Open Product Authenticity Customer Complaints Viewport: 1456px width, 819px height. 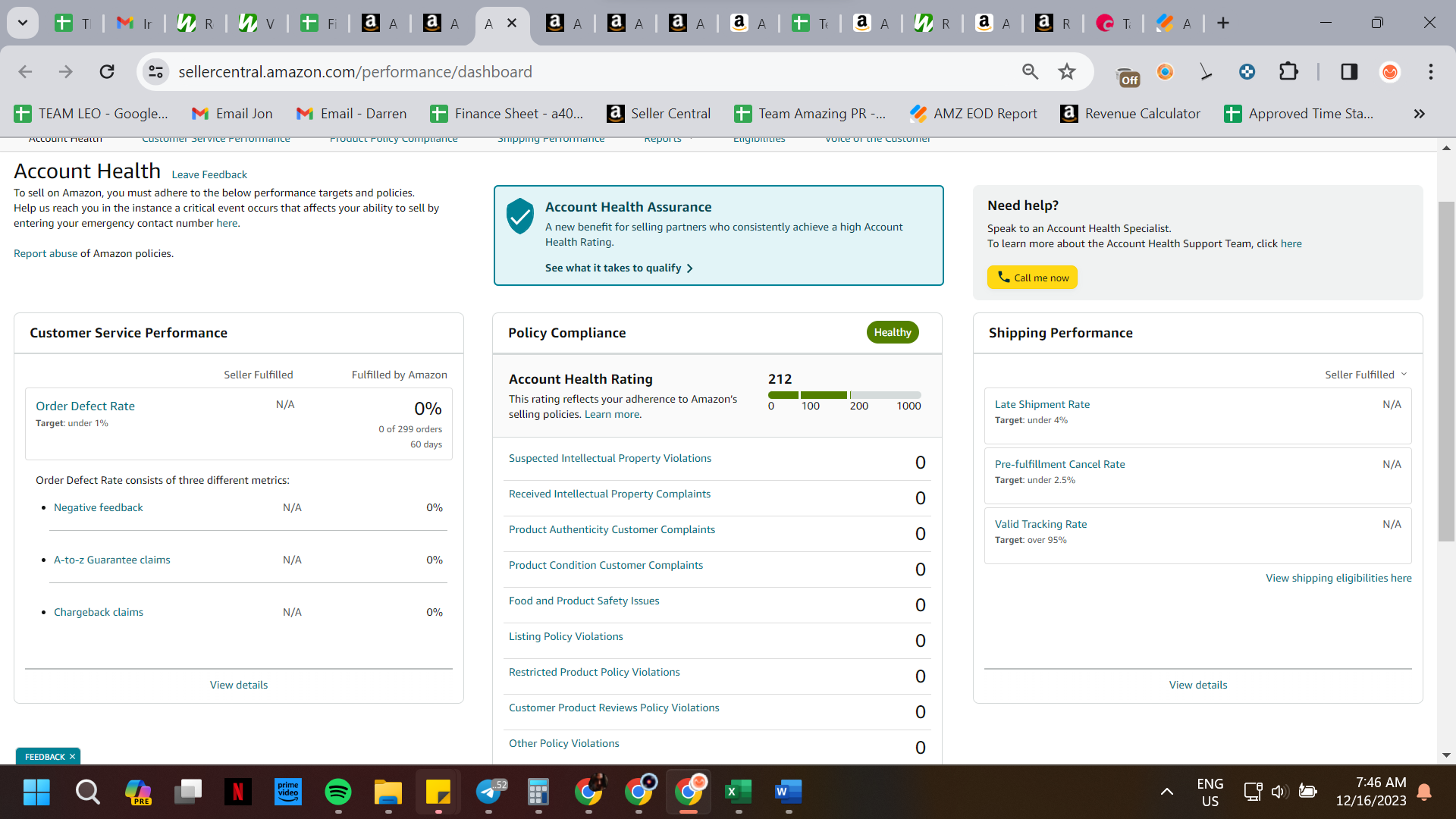tap(612, 529)
